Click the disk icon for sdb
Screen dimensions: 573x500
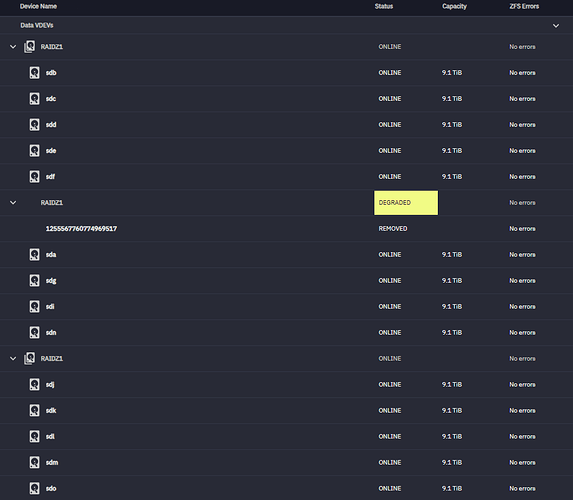point(34,73)
